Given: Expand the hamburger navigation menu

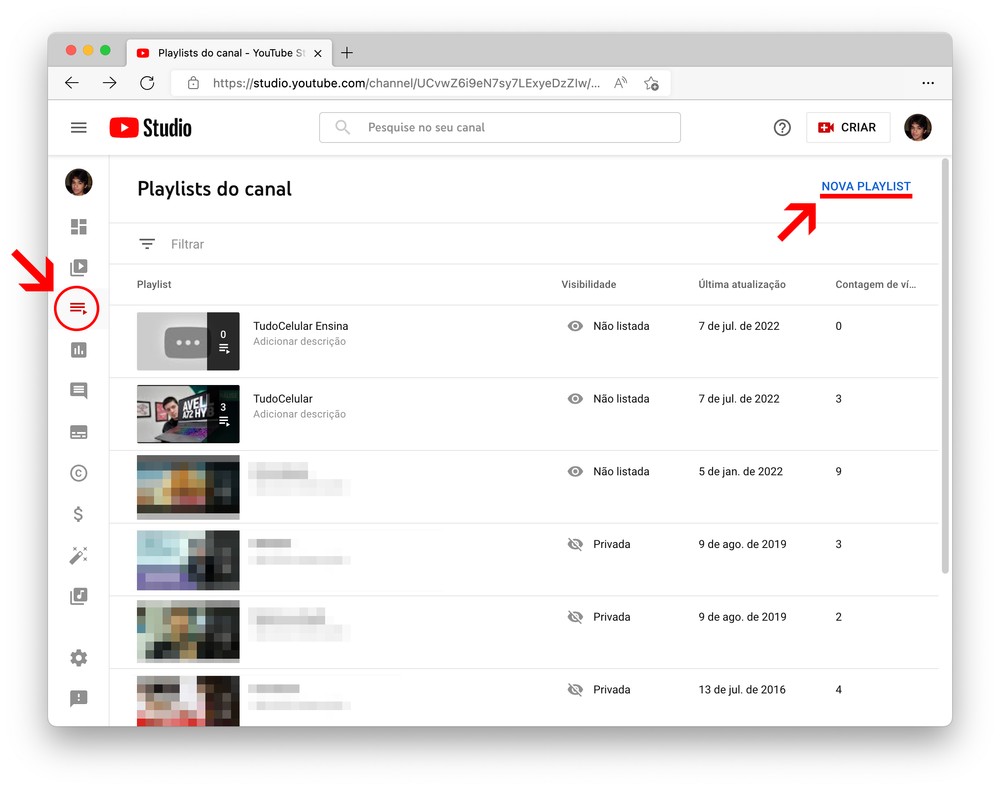Looking at the screenshot, I should (79, 128).
